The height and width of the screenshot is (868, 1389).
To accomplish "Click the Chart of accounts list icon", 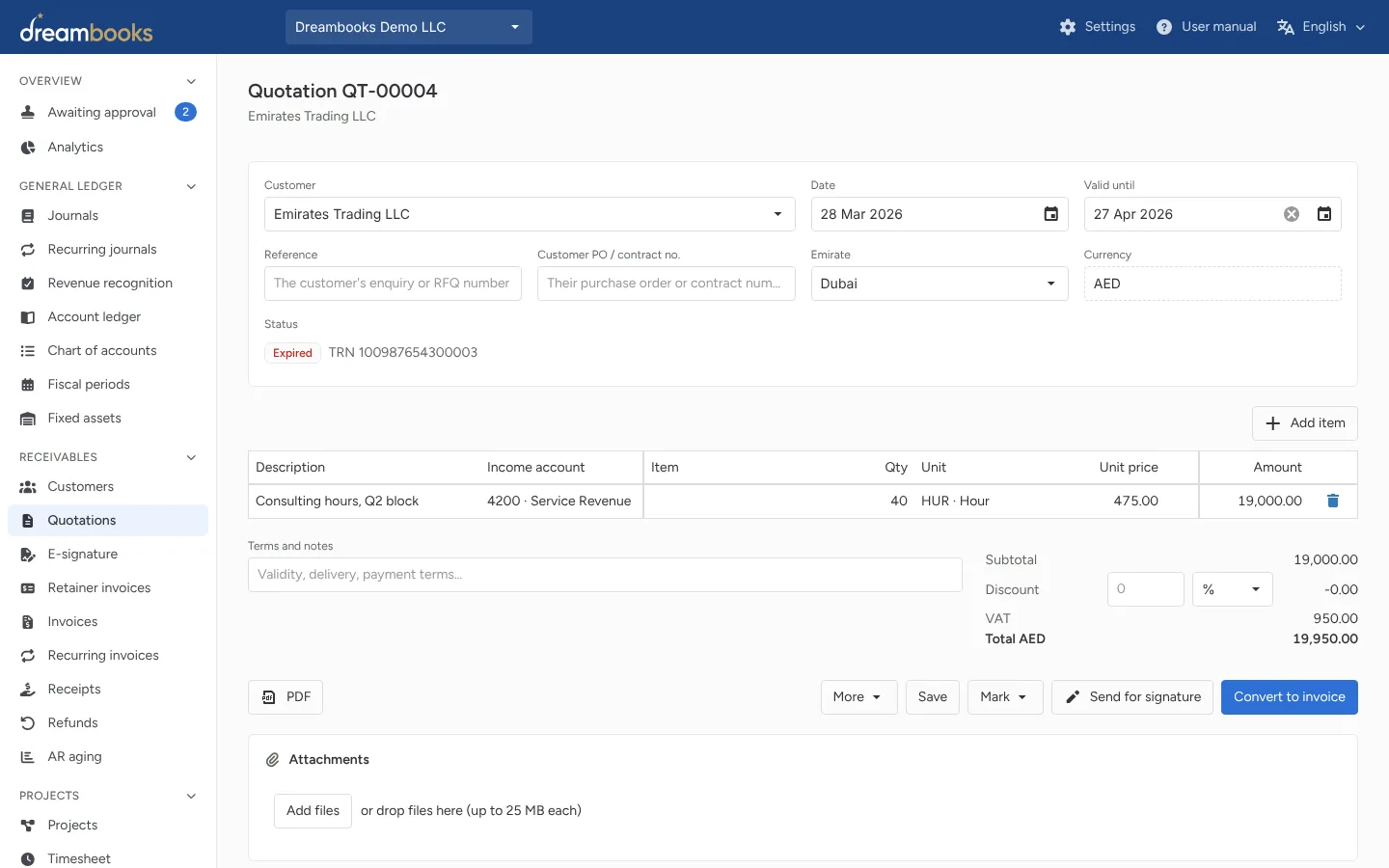I will 28,351.
